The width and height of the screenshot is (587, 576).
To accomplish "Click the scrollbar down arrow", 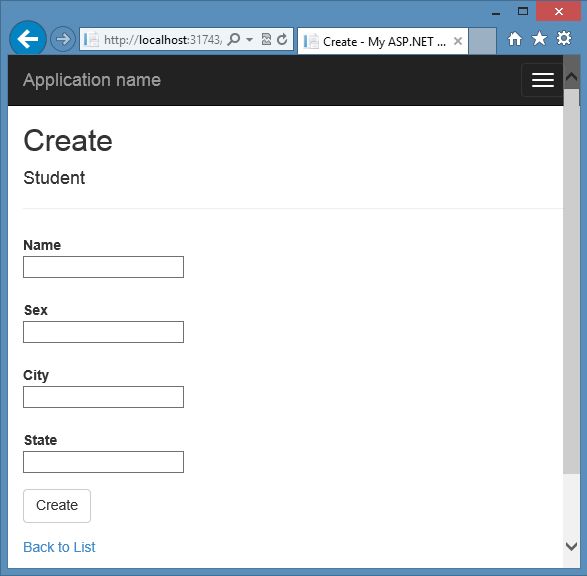I will click(571, 546).
